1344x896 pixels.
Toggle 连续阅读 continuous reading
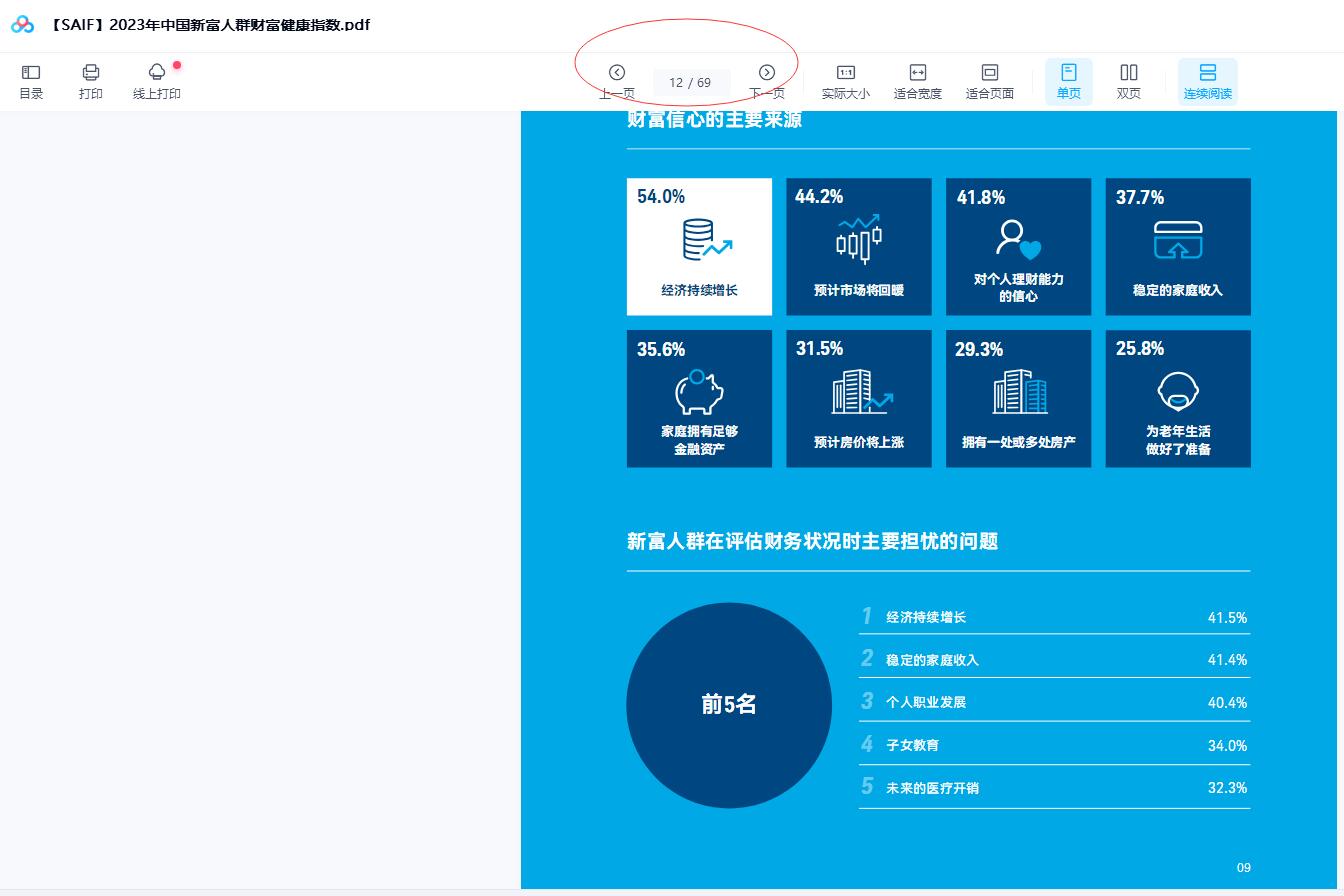pyautogui.click(x=1207, y=81)
